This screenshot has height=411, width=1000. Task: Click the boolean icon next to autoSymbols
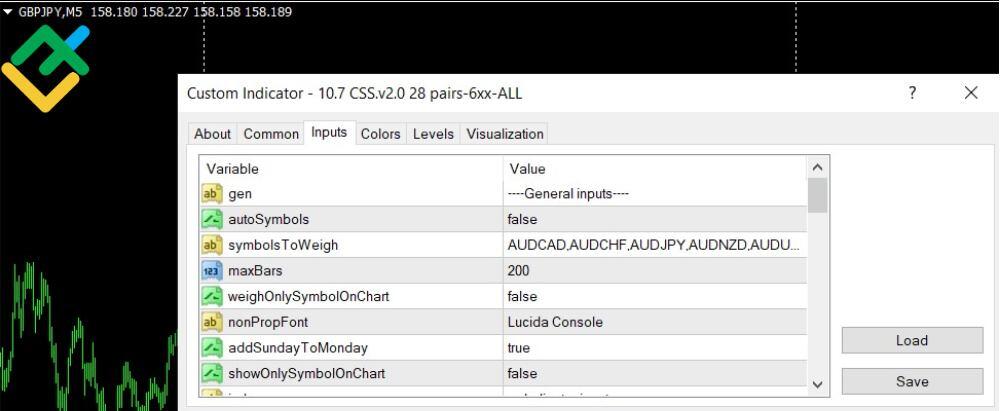coord(212,219)
